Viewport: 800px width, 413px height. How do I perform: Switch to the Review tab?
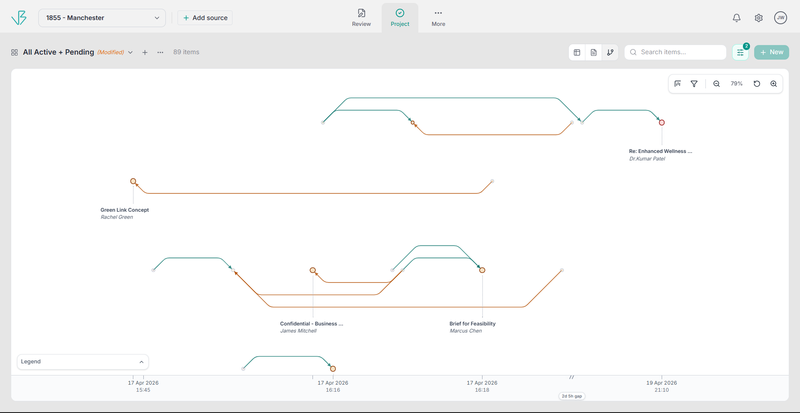pos(361,18)
